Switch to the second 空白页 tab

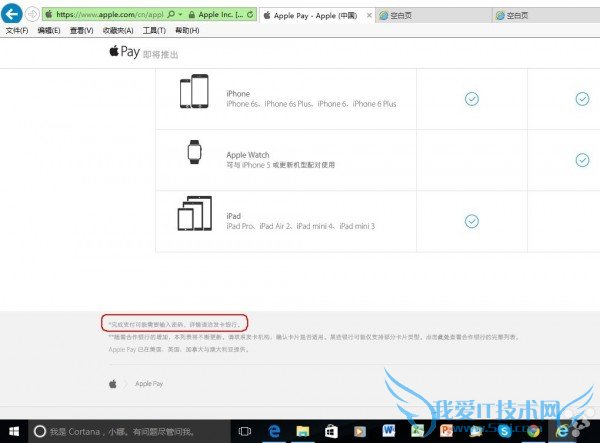[x=546, y=16]
